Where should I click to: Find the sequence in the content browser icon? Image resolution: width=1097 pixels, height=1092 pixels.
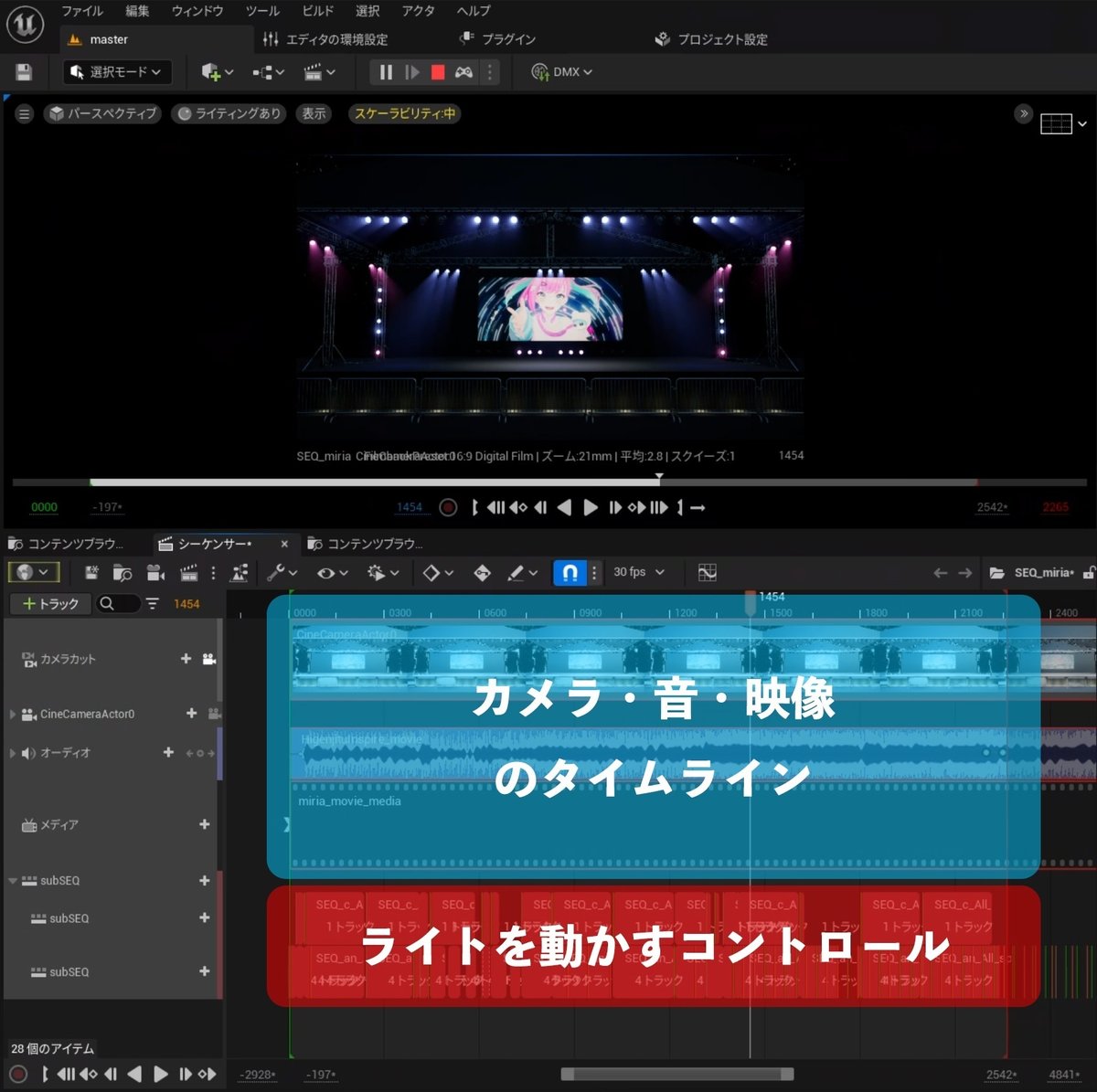[x=122, y=572]
